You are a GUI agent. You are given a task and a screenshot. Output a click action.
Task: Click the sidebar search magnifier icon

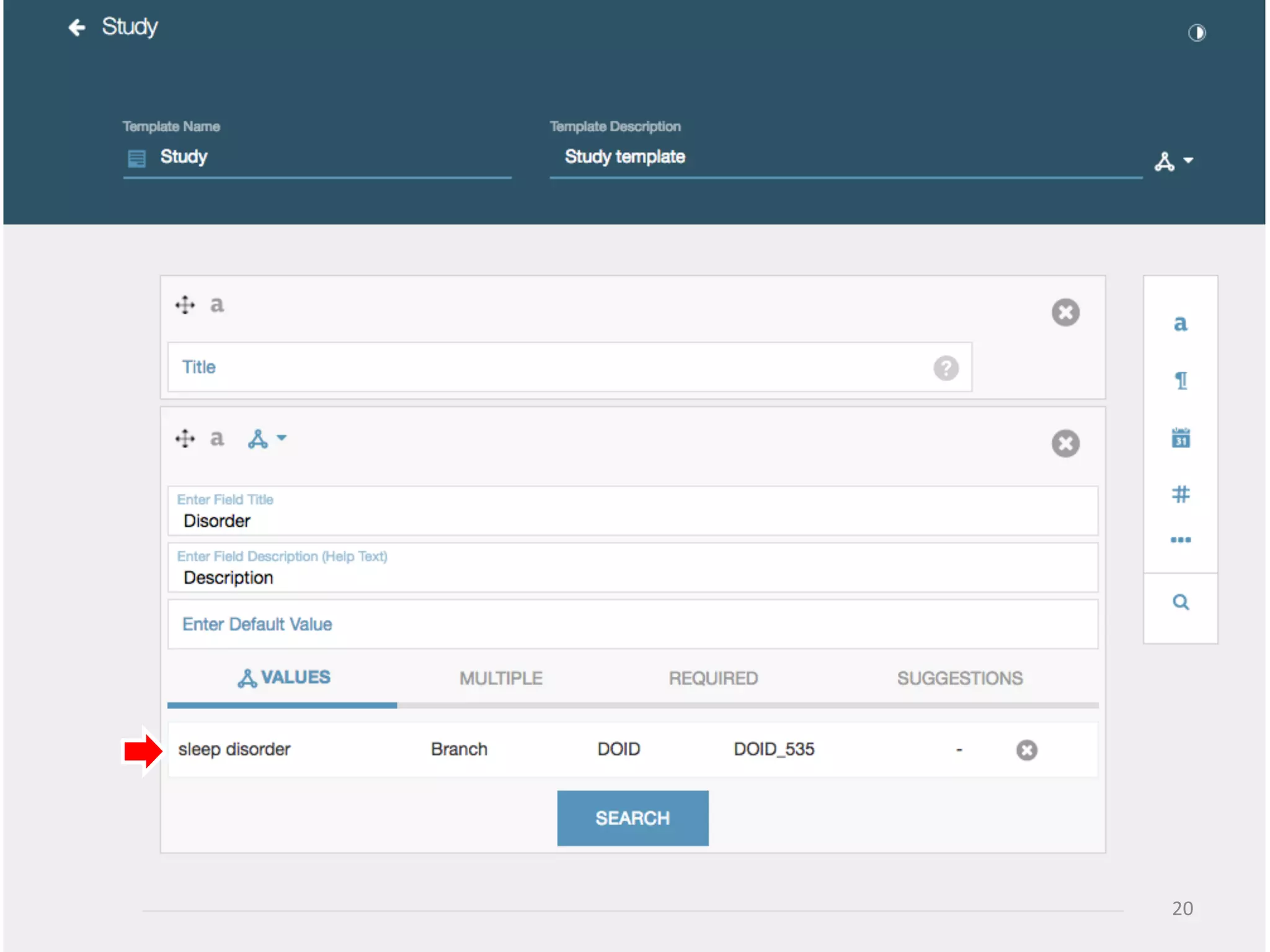click(1181, 602)
